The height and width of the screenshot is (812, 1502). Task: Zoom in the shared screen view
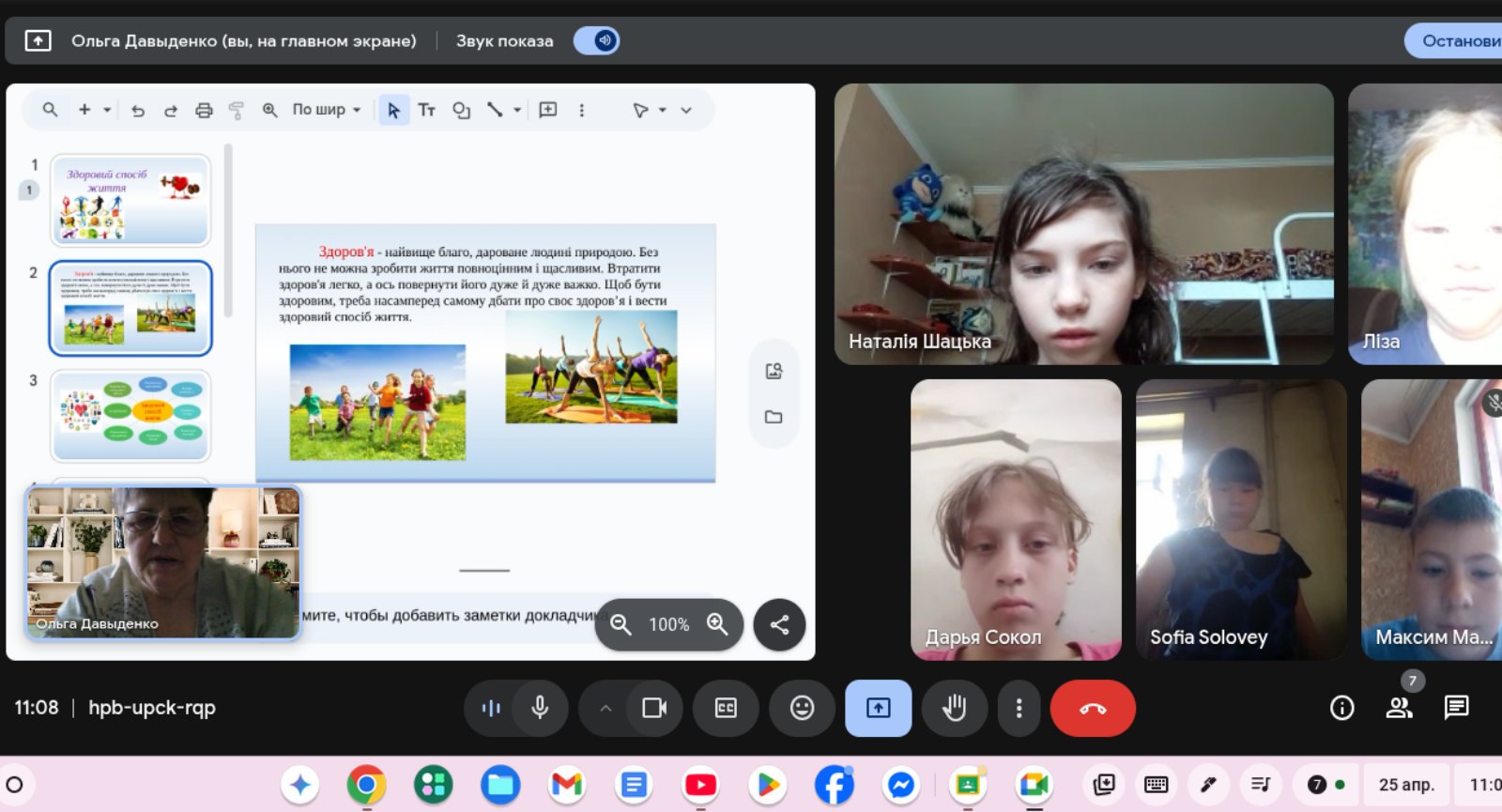717,624
